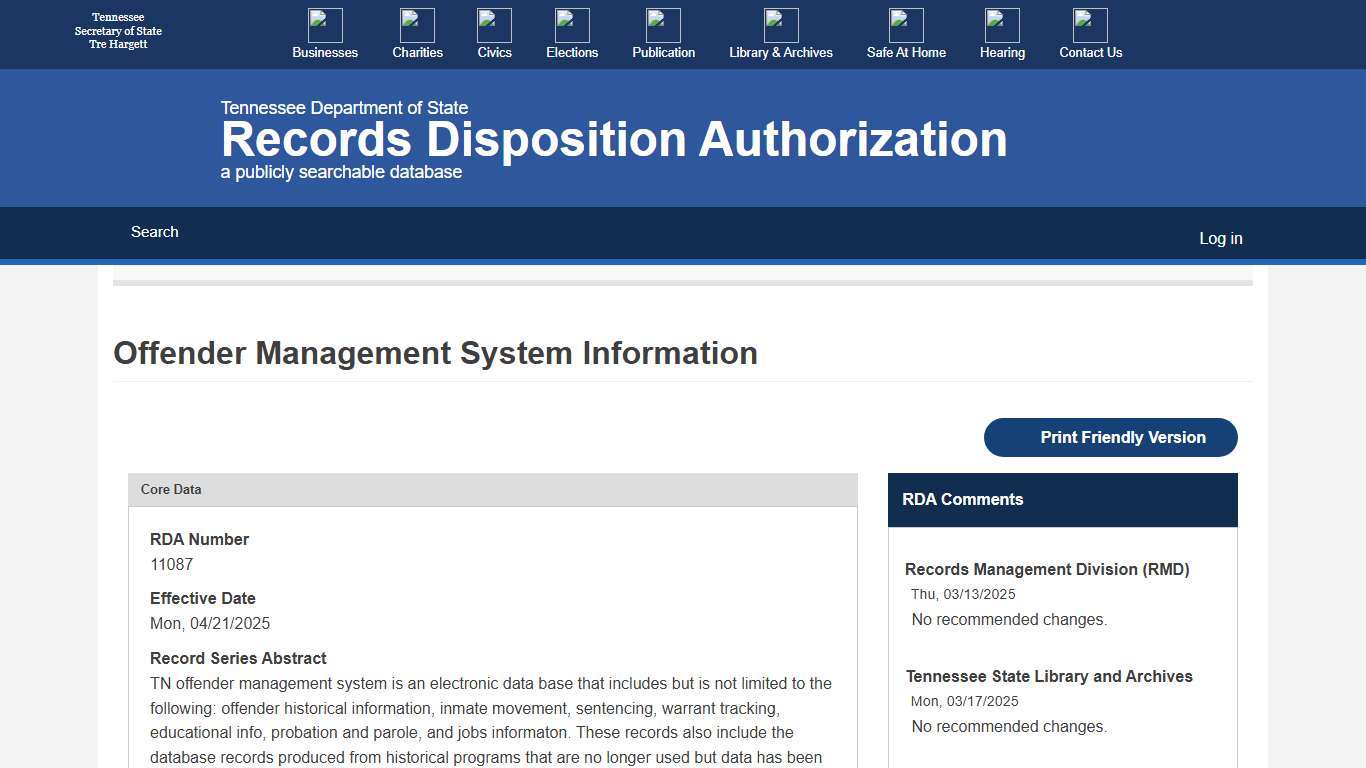This screenshot has height=768, width=1366.
Task: Click the Contact Us icon
Action: point(1090,25)
